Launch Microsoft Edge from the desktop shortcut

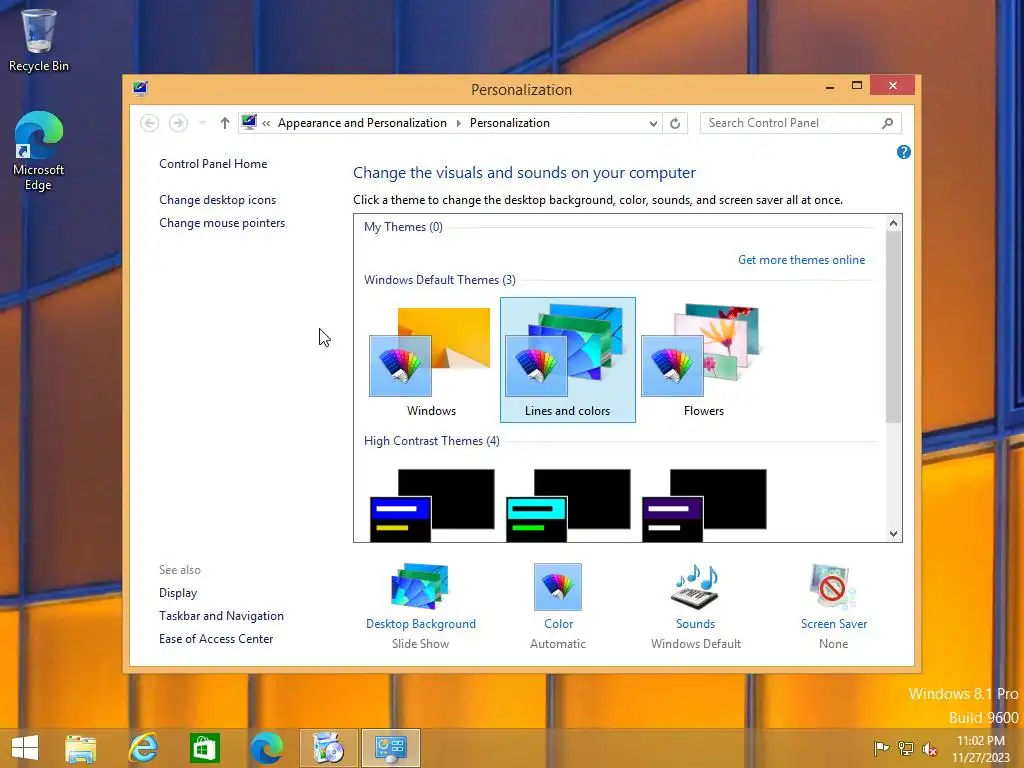tap(39, 152)
